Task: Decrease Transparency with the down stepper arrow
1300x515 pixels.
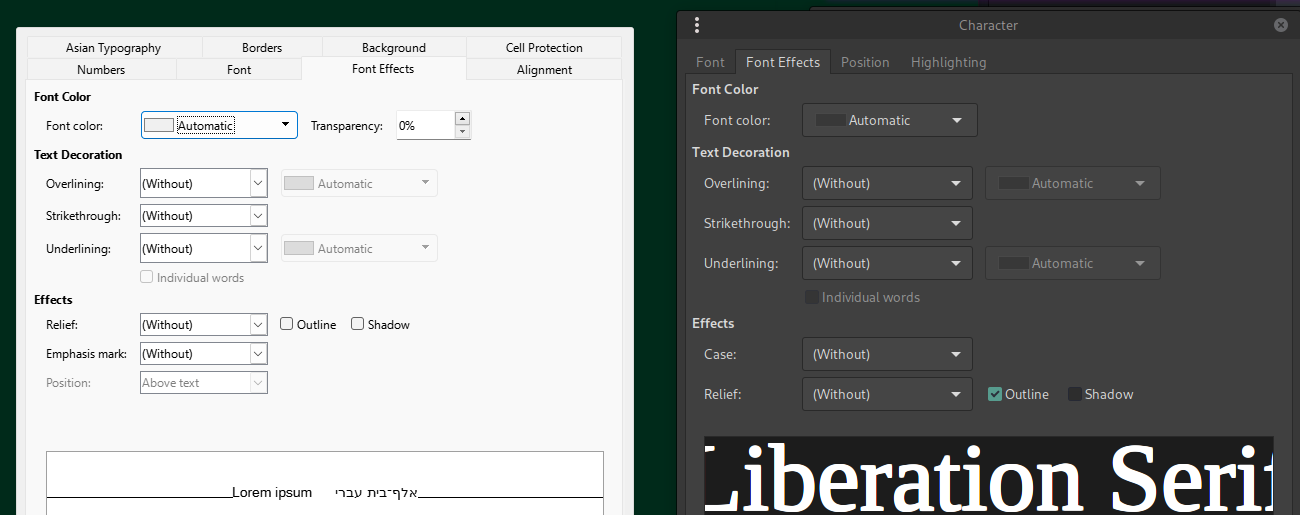Action: (462, 132)
